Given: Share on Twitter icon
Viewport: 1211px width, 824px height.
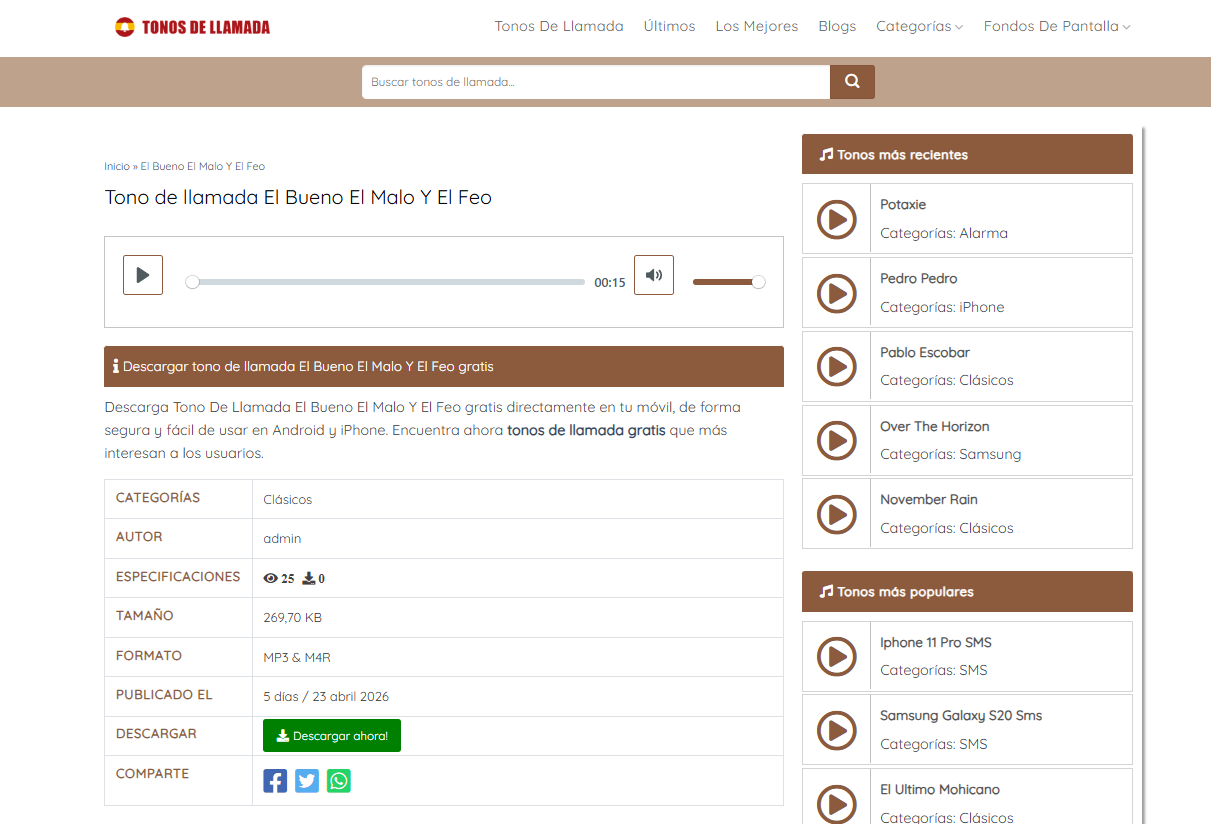Looking at the screenshot, I should pyautogui.click(x=307, y=781).
